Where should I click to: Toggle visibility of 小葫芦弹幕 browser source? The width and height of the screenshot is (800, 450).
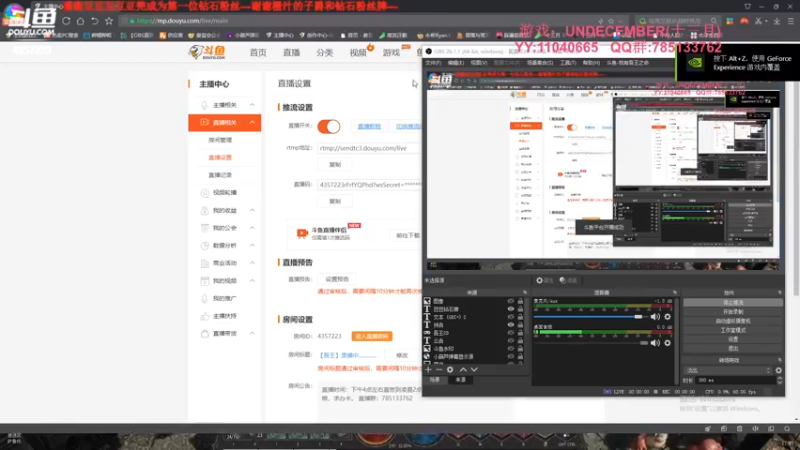click(x=511, y=357)
